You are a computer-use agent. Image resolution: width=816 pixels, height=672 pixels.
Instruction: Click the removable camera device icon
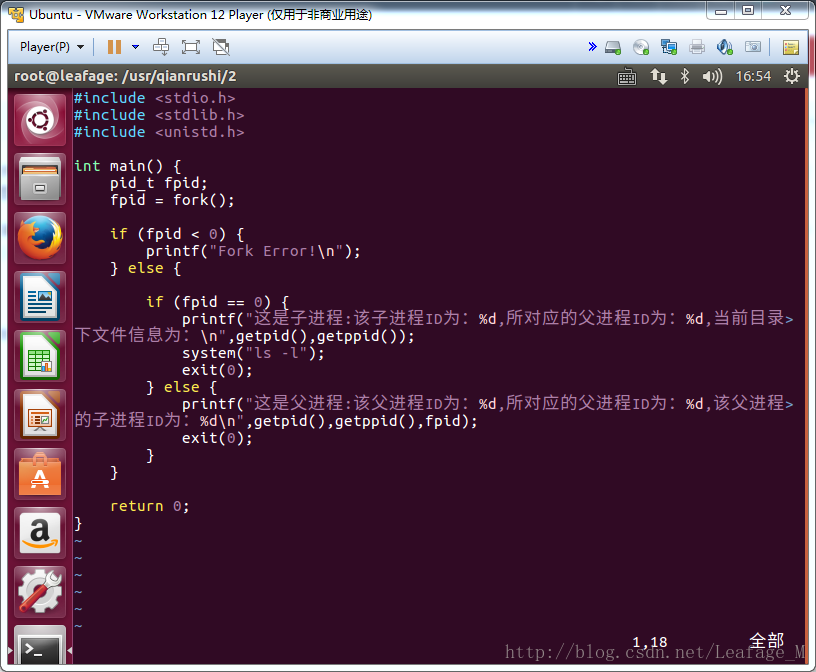coord(753,47)
